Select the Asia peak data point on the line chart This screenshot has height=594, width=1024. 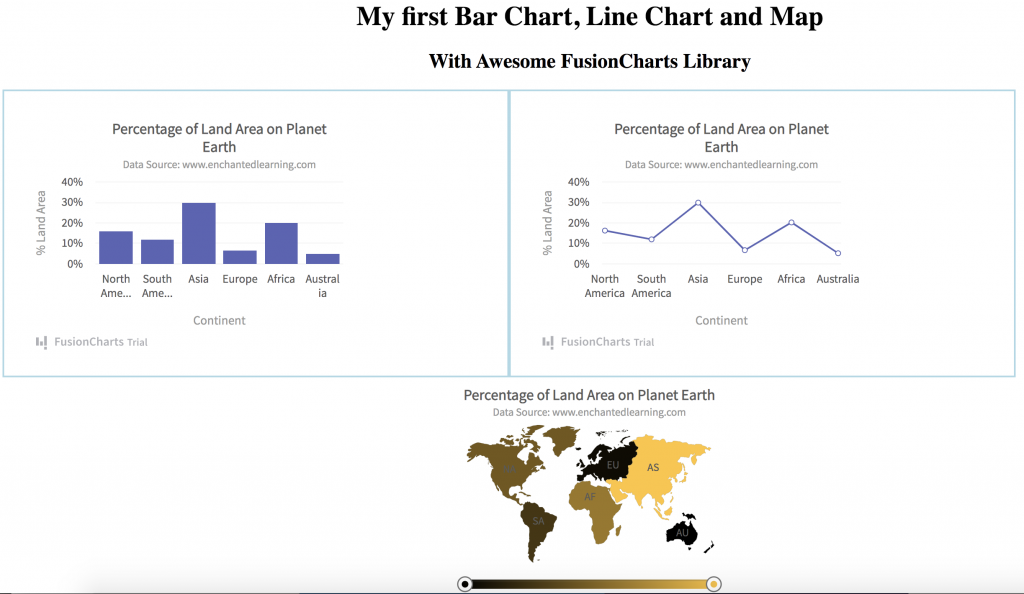(697, 203)
